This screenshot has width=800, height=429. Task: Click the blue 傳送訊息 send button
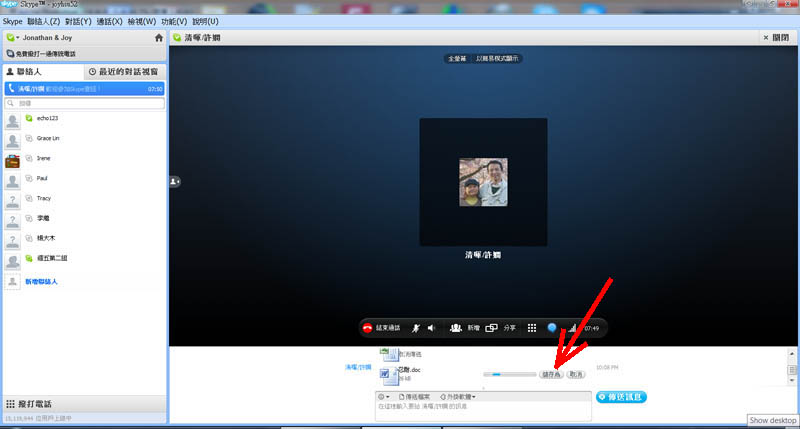click(x=621, y=397)
